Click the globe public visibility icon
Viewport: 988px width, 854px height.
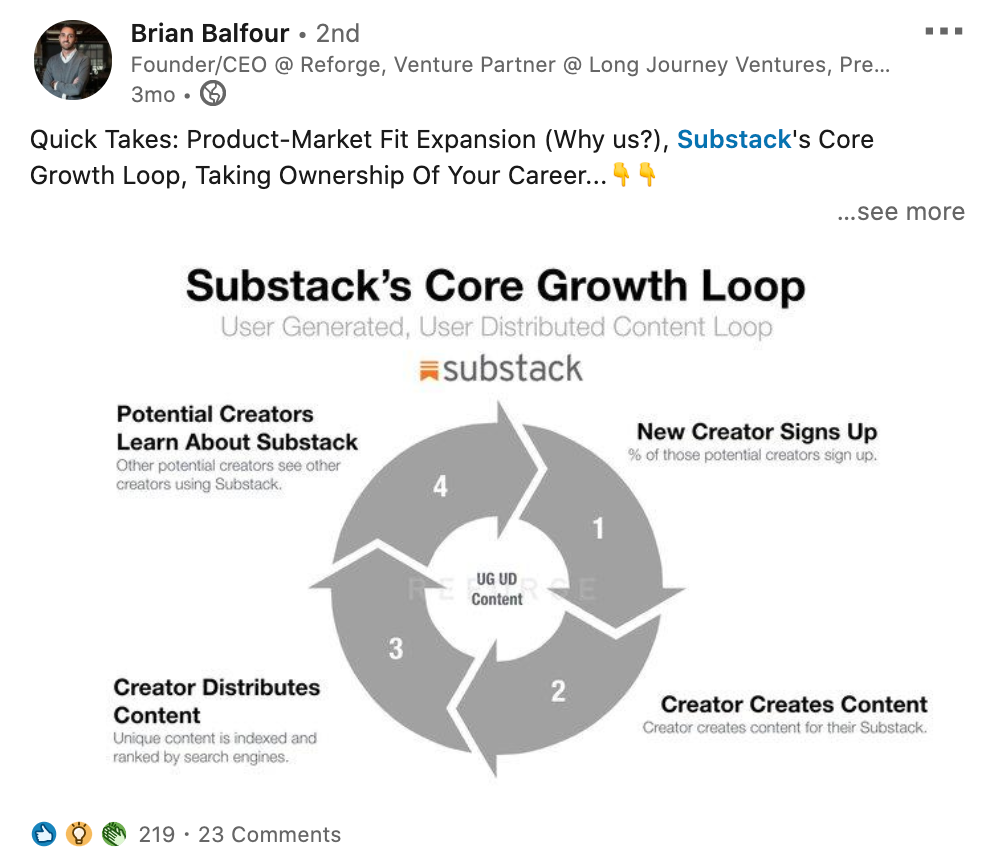click(x=213, y=94)
